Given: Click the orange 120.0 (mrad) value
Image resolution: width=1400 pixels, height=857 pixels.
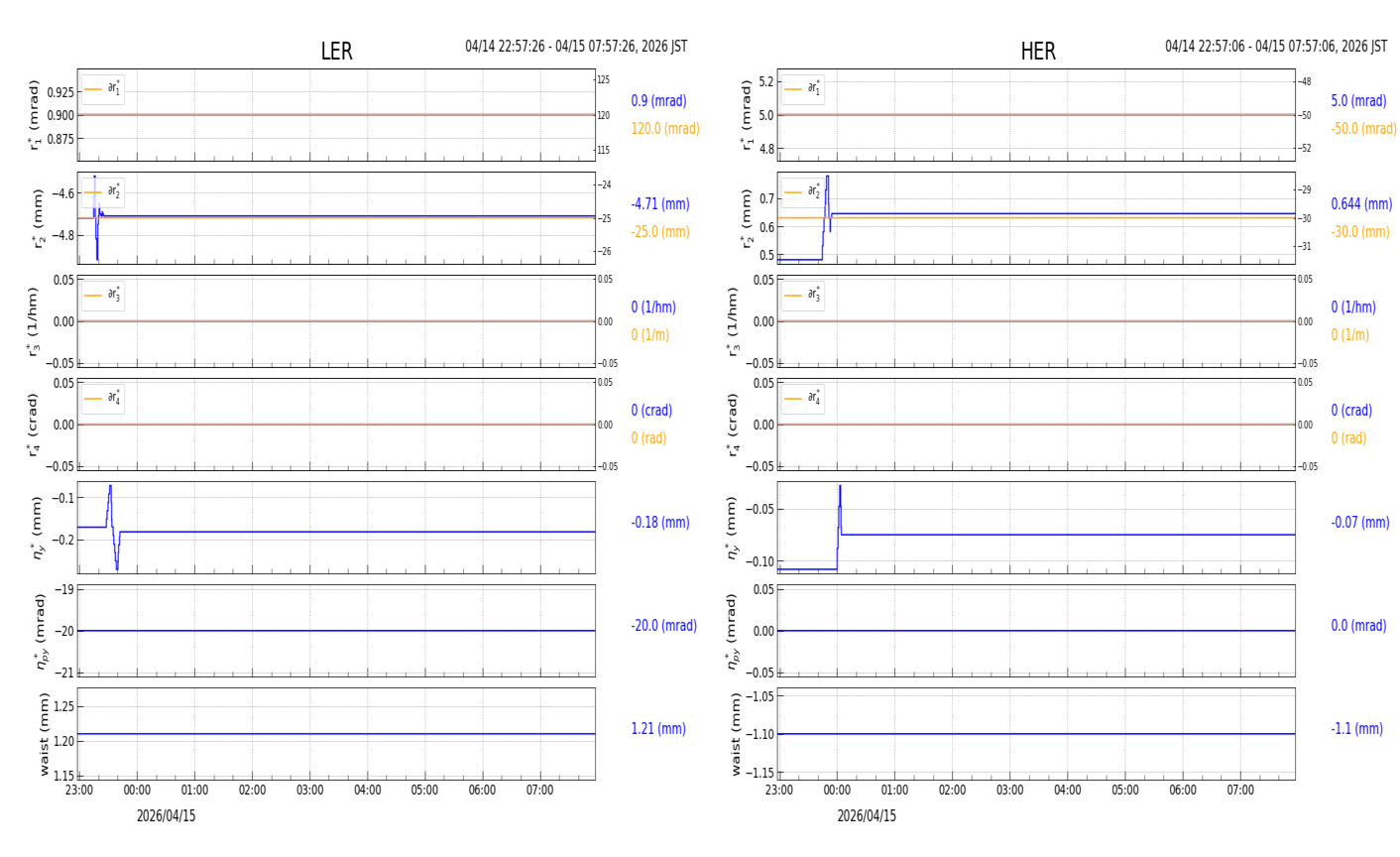Looking at the screenshot, I should [665, 129].
